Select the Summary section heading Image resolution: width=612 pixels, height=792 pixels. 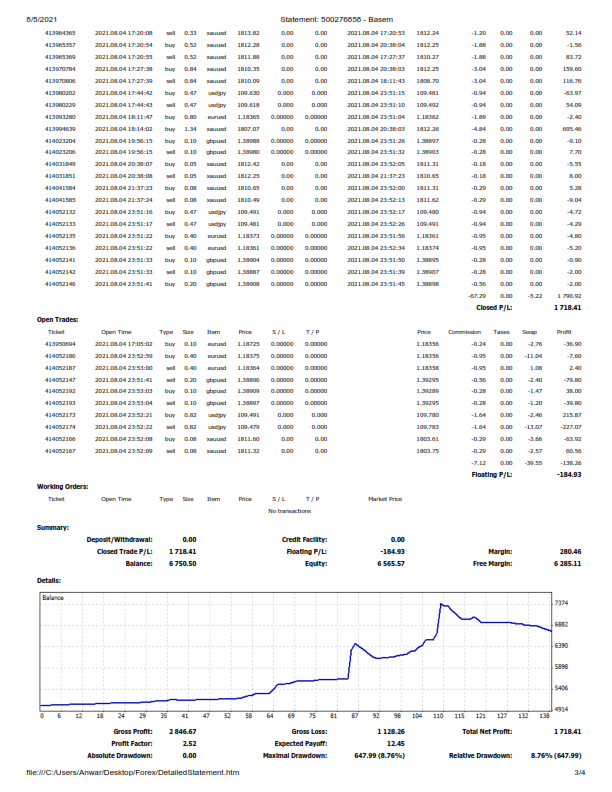point(53,528)
